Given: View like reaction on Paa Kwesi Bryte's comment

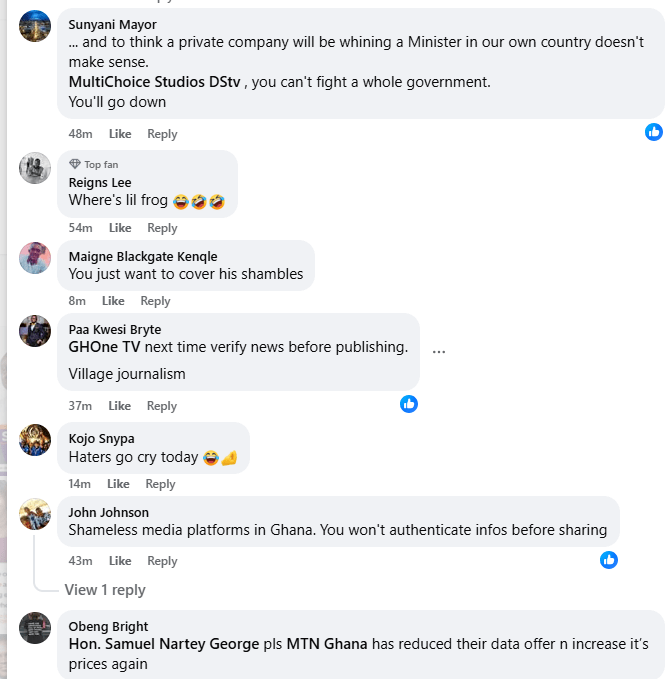Looking at the screenshot, I should (409, 403).
